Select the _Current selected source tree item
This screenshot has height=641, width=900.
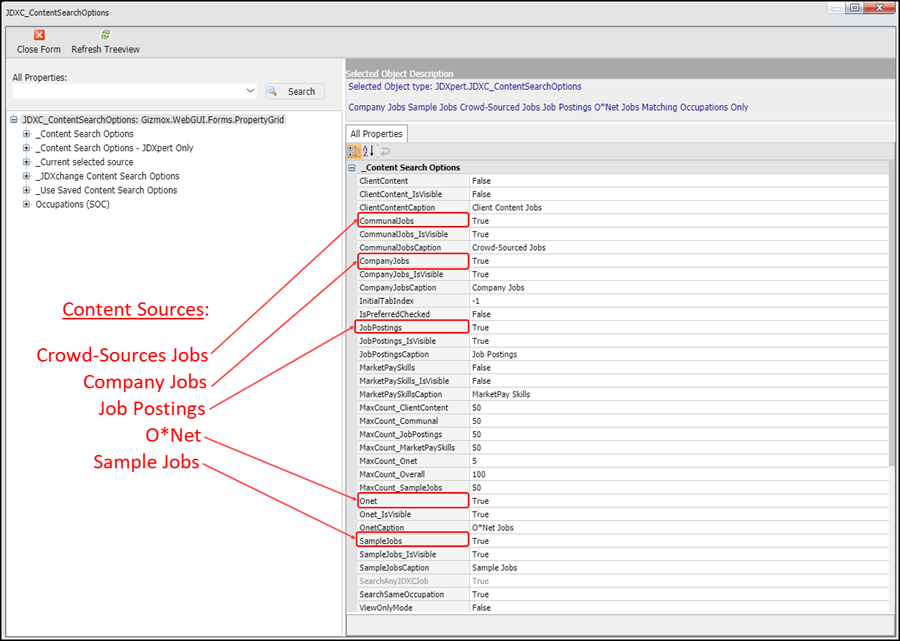84,162
